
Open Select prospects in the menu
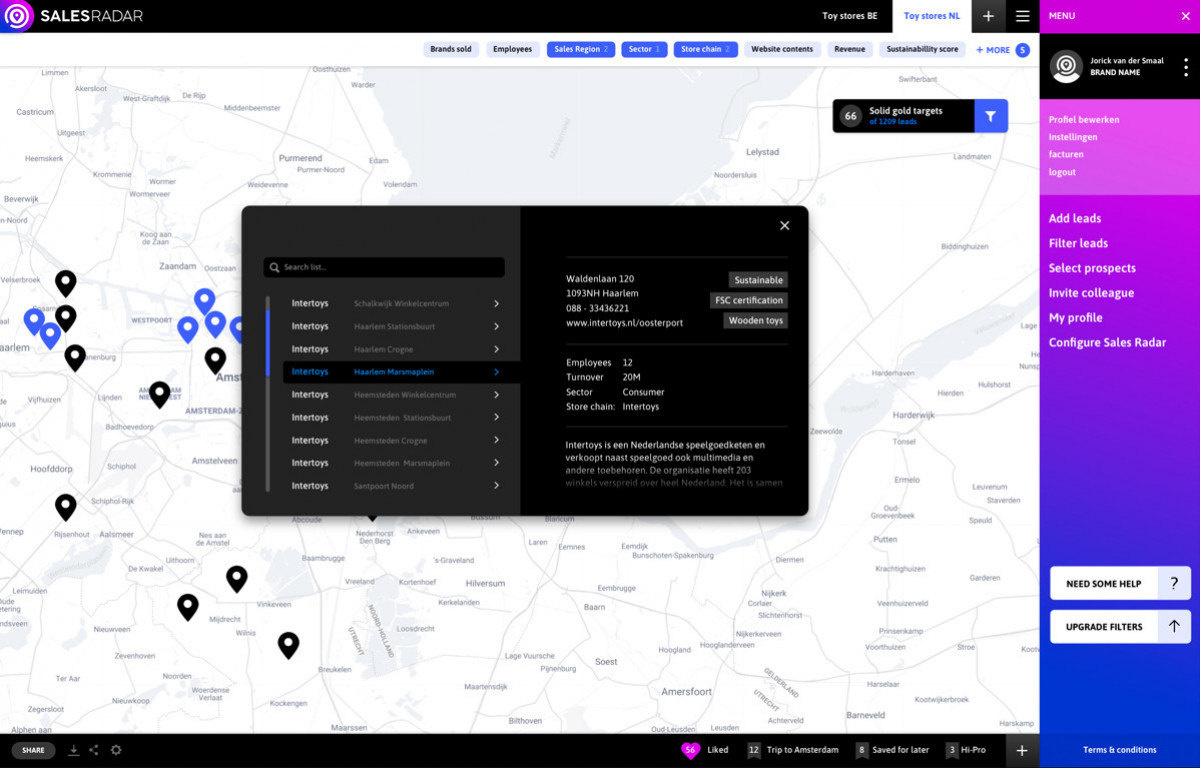click(x=1092, y=268)
